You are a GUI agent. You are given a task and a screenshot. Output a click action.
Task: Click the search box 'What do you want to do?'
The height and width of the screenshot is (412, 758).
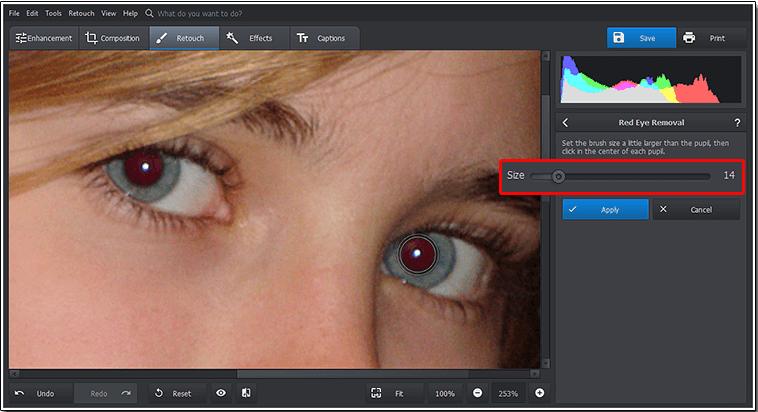[x=200, y=13]
